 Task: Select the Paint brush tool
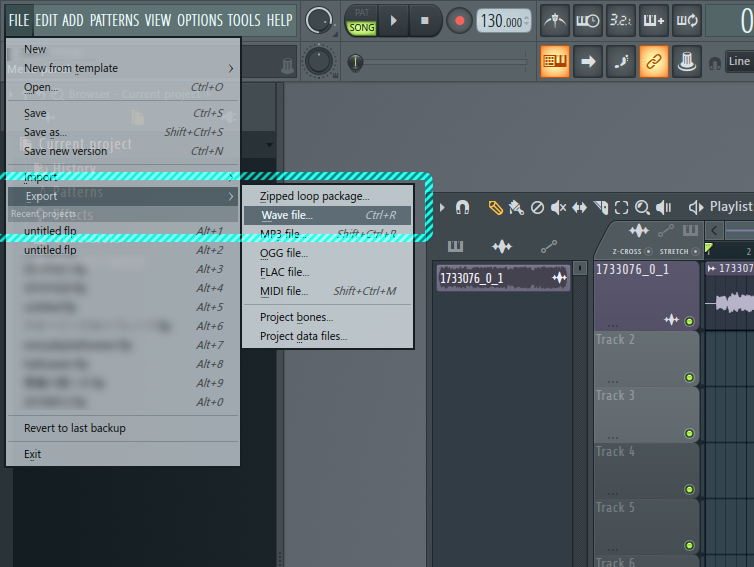tap(516, 207)
